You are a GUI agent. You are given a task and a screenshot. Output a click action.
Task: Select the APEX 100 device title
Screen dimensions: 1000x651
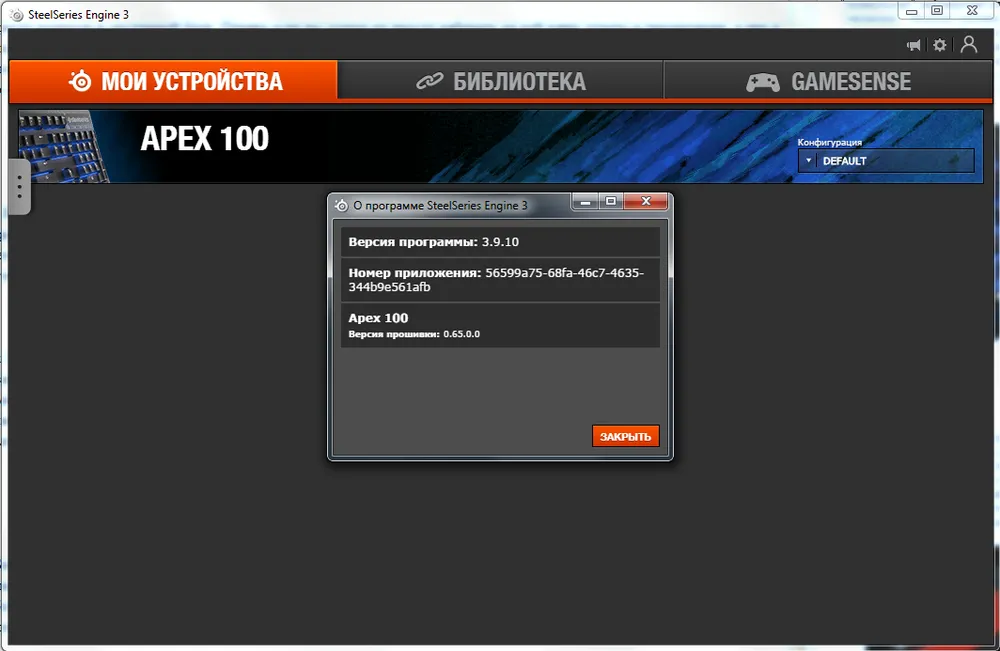point(205,138)
